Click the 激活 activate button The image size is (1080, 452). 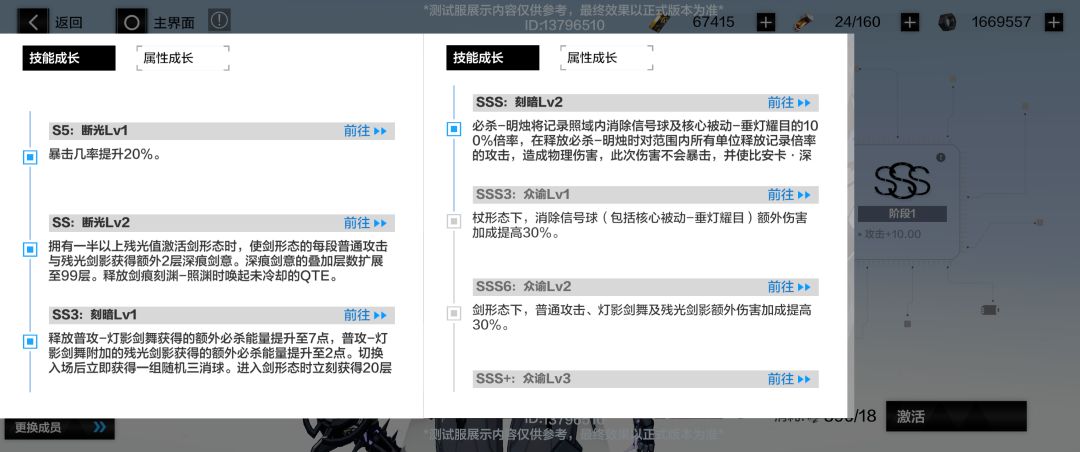tap(956, 416)
